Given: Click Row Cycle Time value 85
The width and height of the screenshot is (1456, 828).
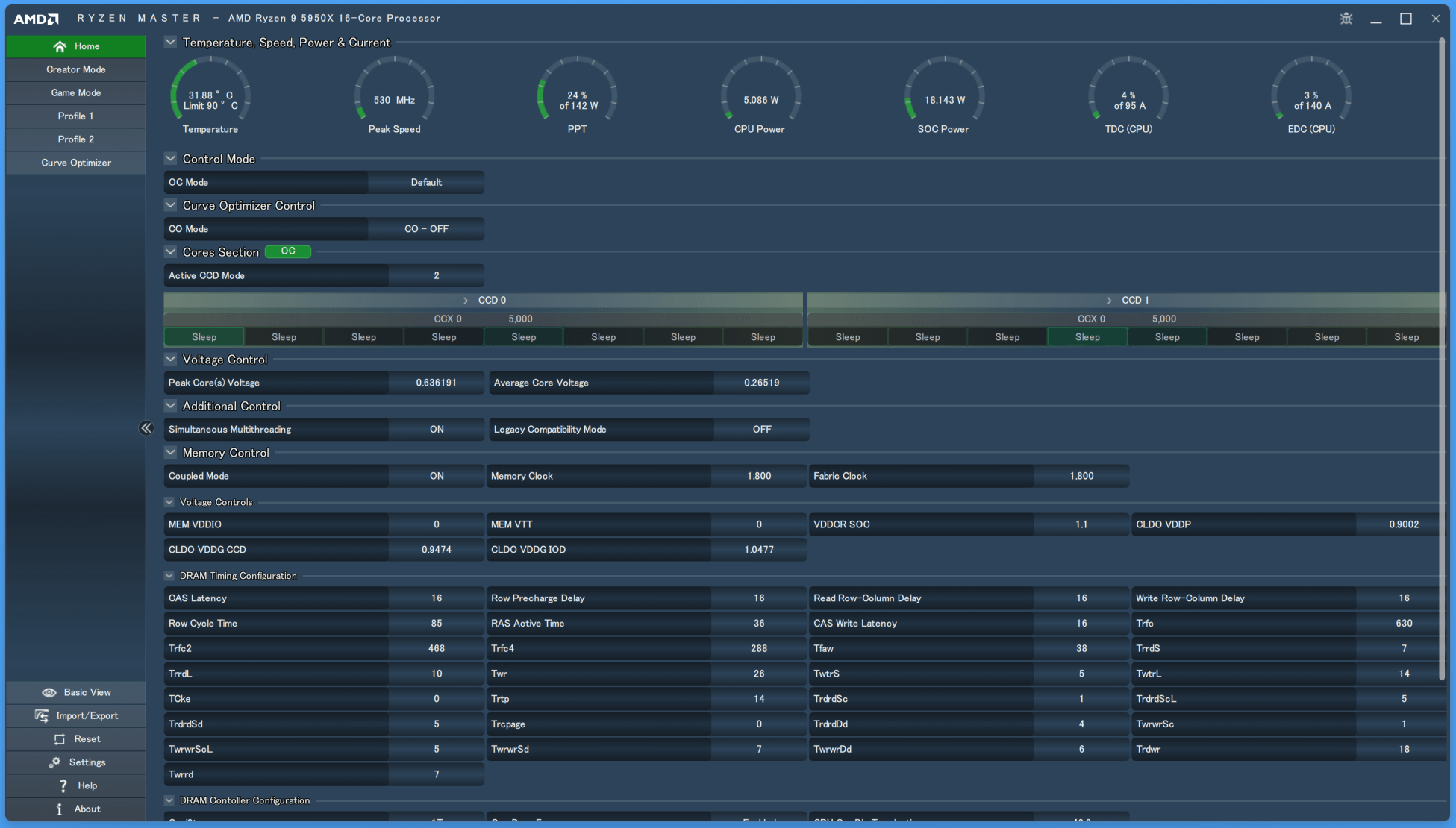Looking at the screenshot, I should 437,624.
